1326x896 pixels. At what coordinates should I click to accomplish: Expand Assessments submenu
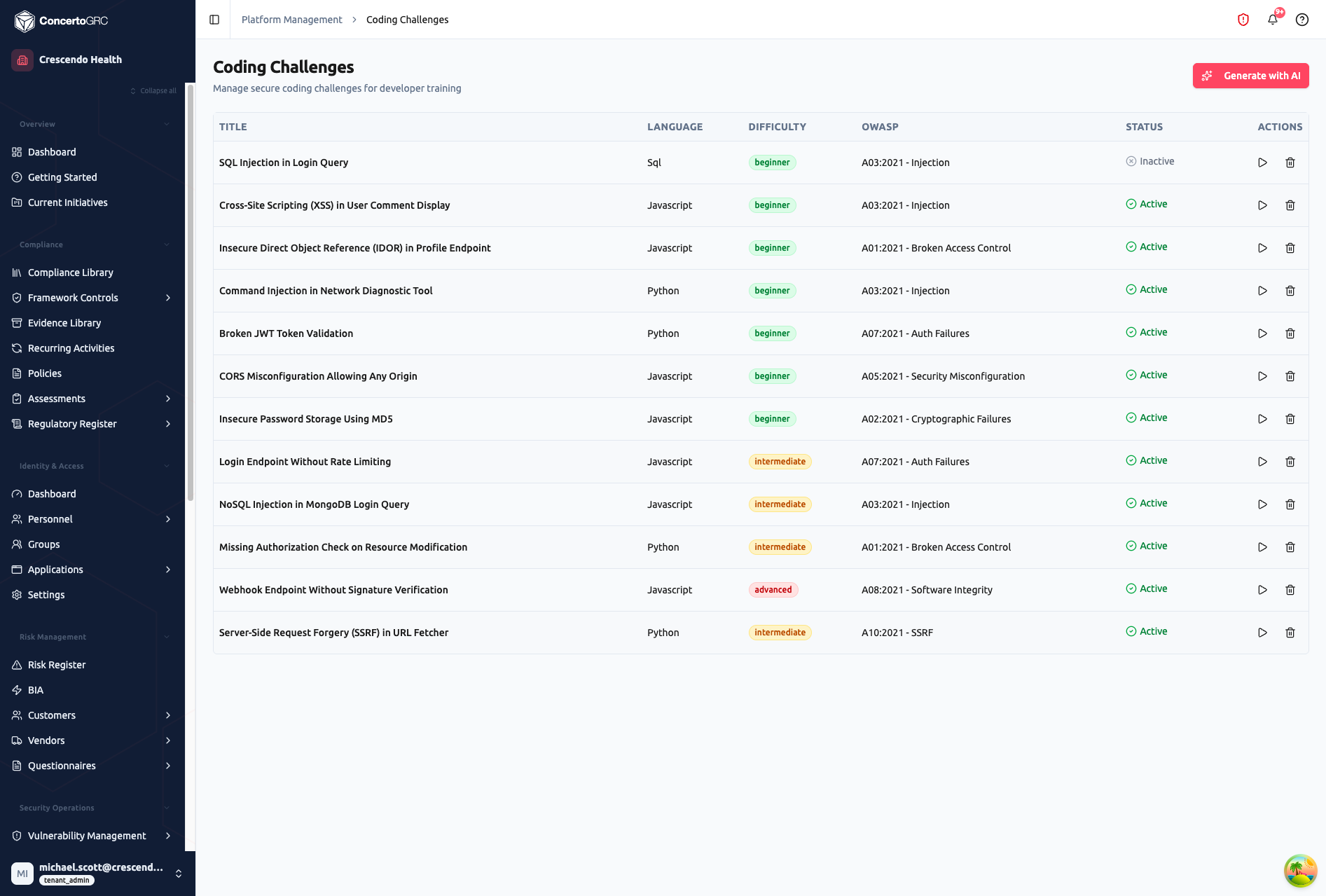(168, 399)
